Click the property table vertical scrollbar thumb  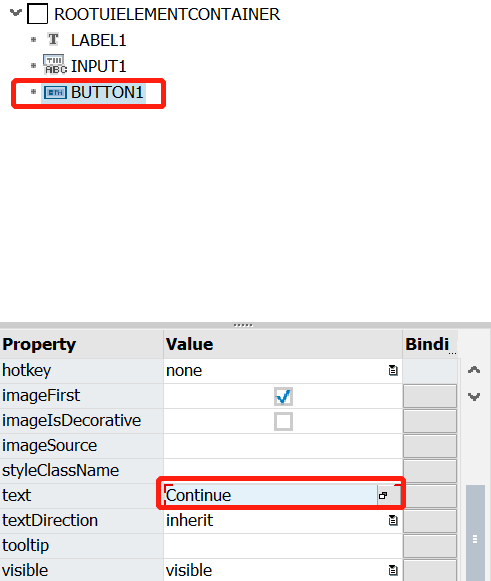[x=475, y=533]
